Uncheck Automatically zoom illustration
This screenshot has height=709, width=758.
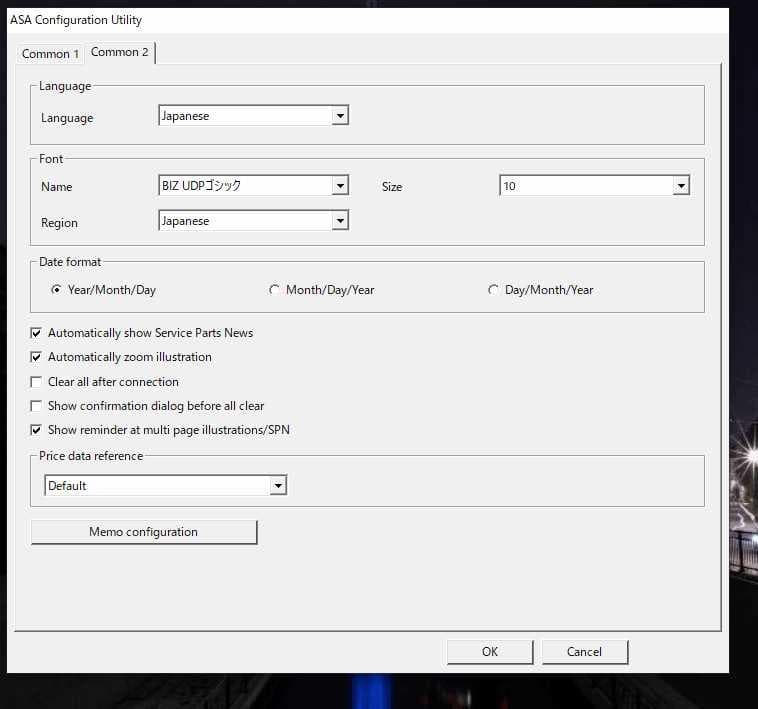point(37,357)
